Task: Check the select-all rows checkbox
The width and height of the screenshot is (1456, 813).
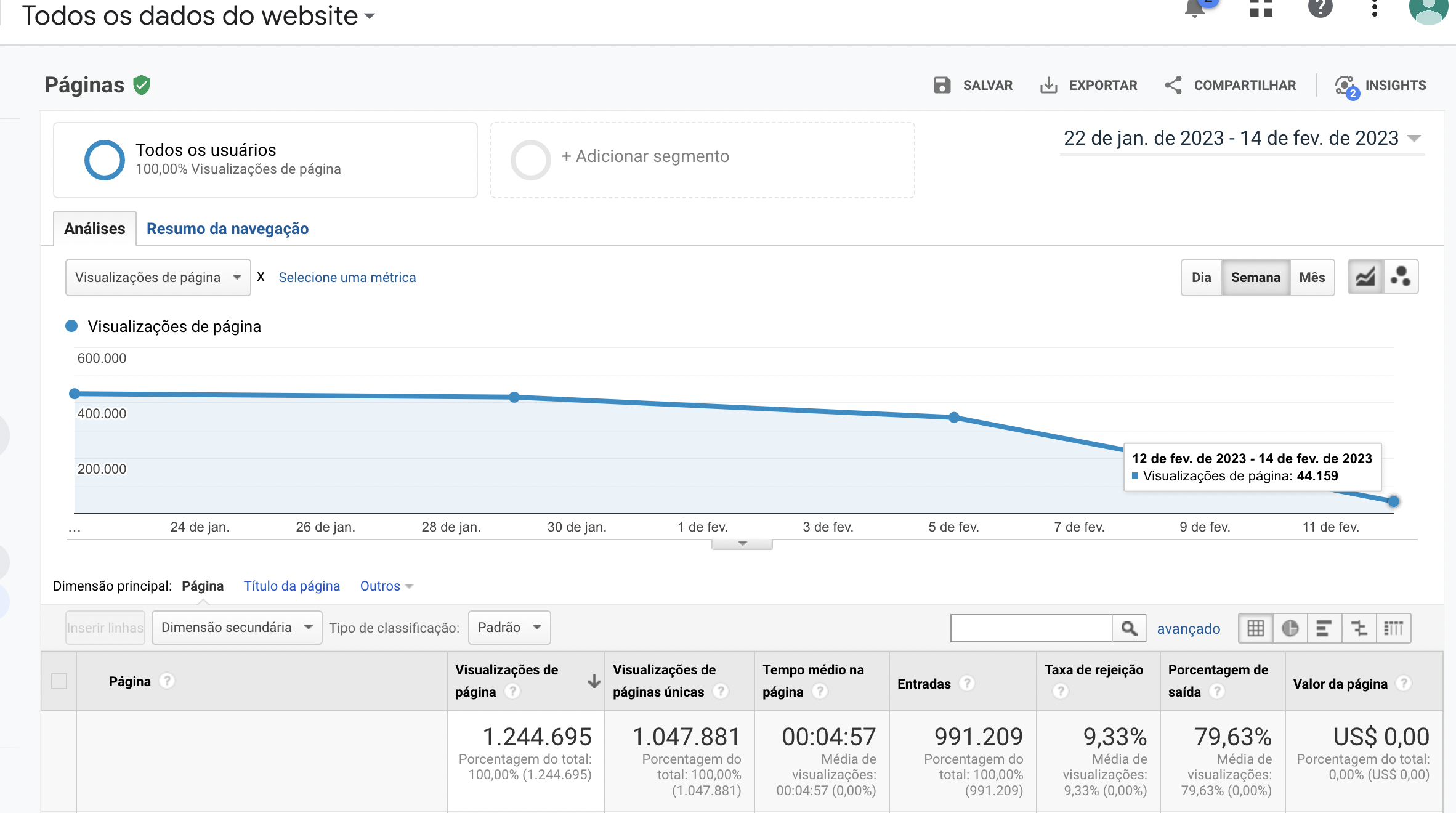Action: 59,681
